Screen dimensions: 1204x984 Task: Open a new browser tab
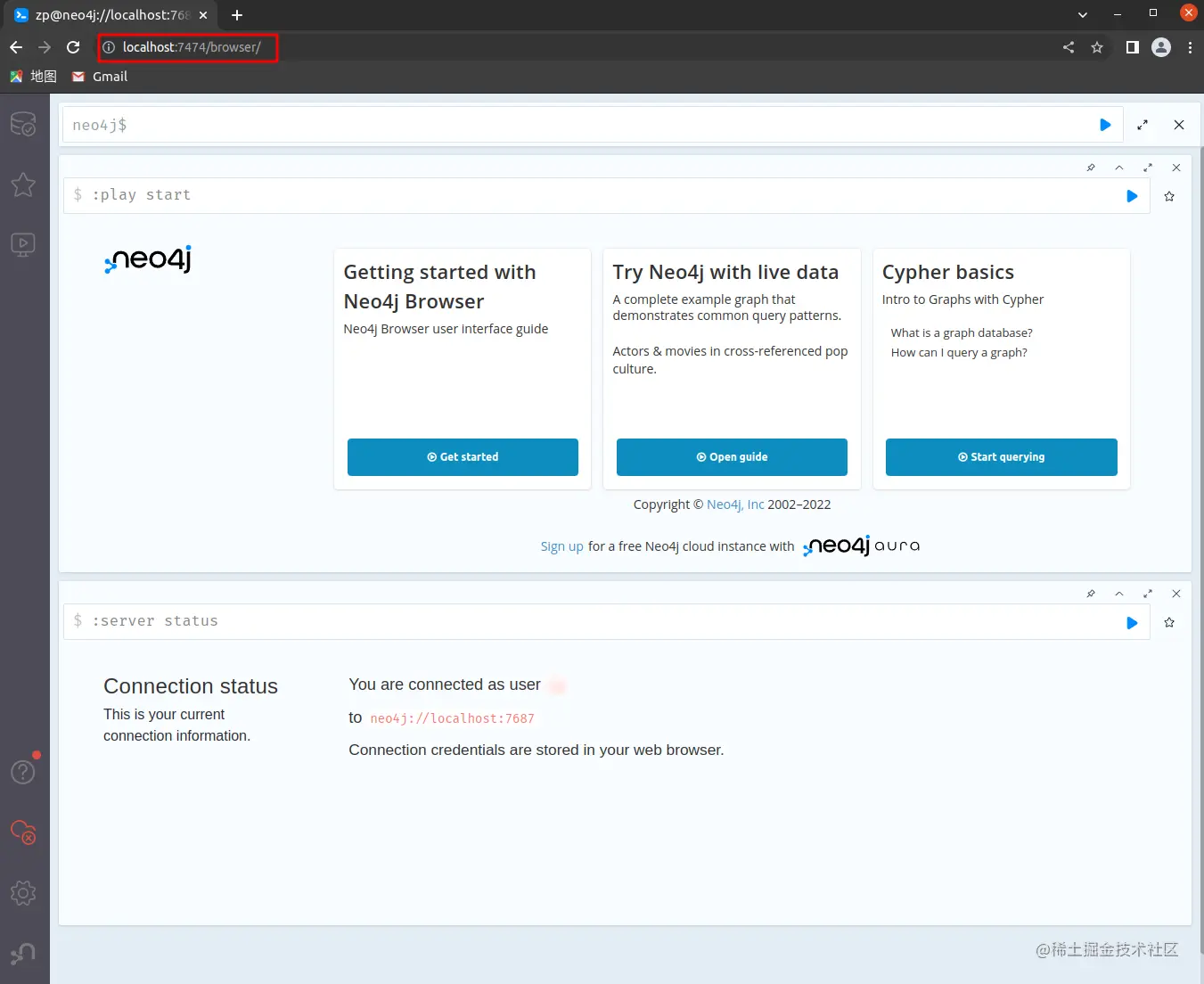237,15
